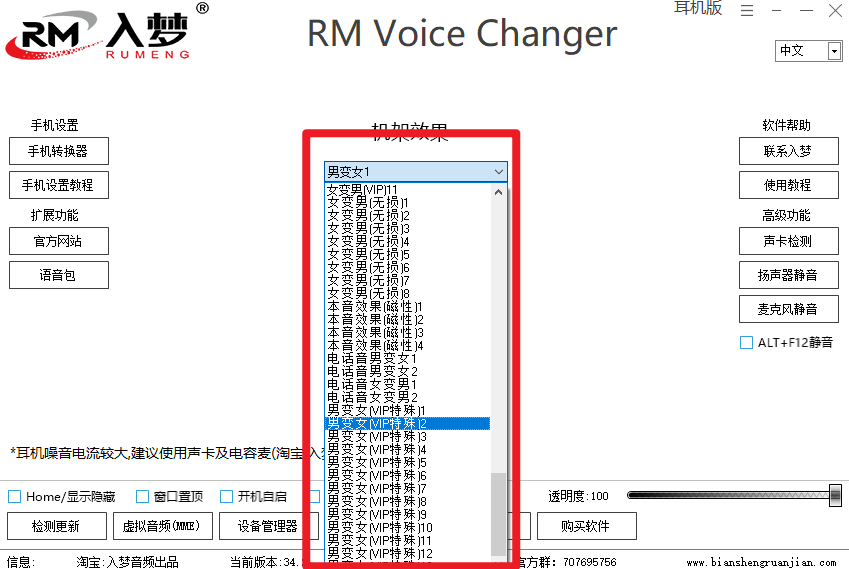Pick 电话音男变女2 option
Screen dimensions: 849x569
(x=408, y=371)
